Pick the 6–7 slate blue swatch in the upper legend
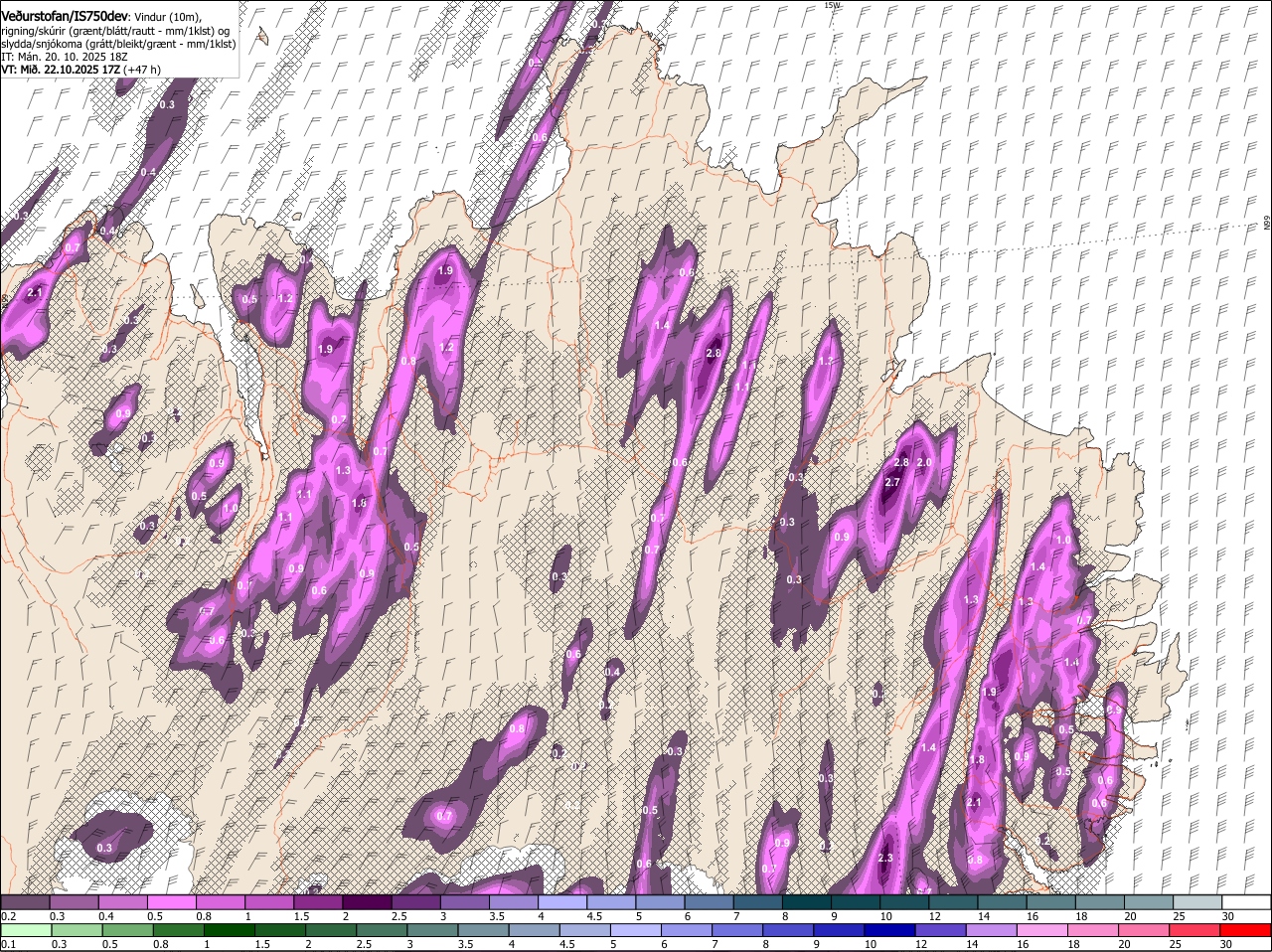1272x952 pixels. (710, 901)
